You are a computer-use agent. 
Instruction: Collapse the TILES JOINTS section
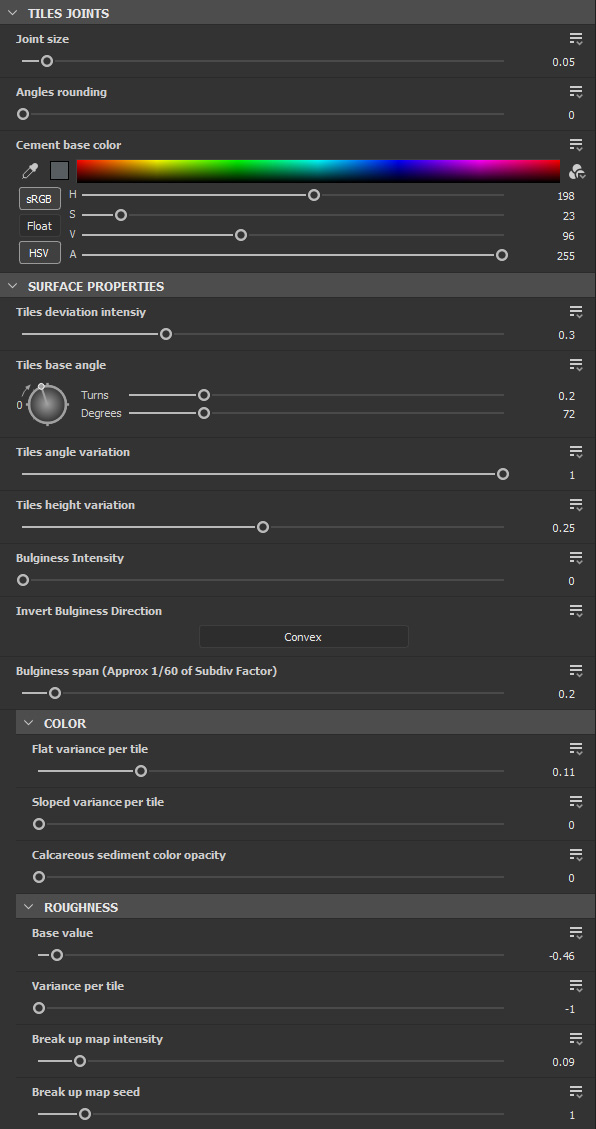tap(12, 13)
